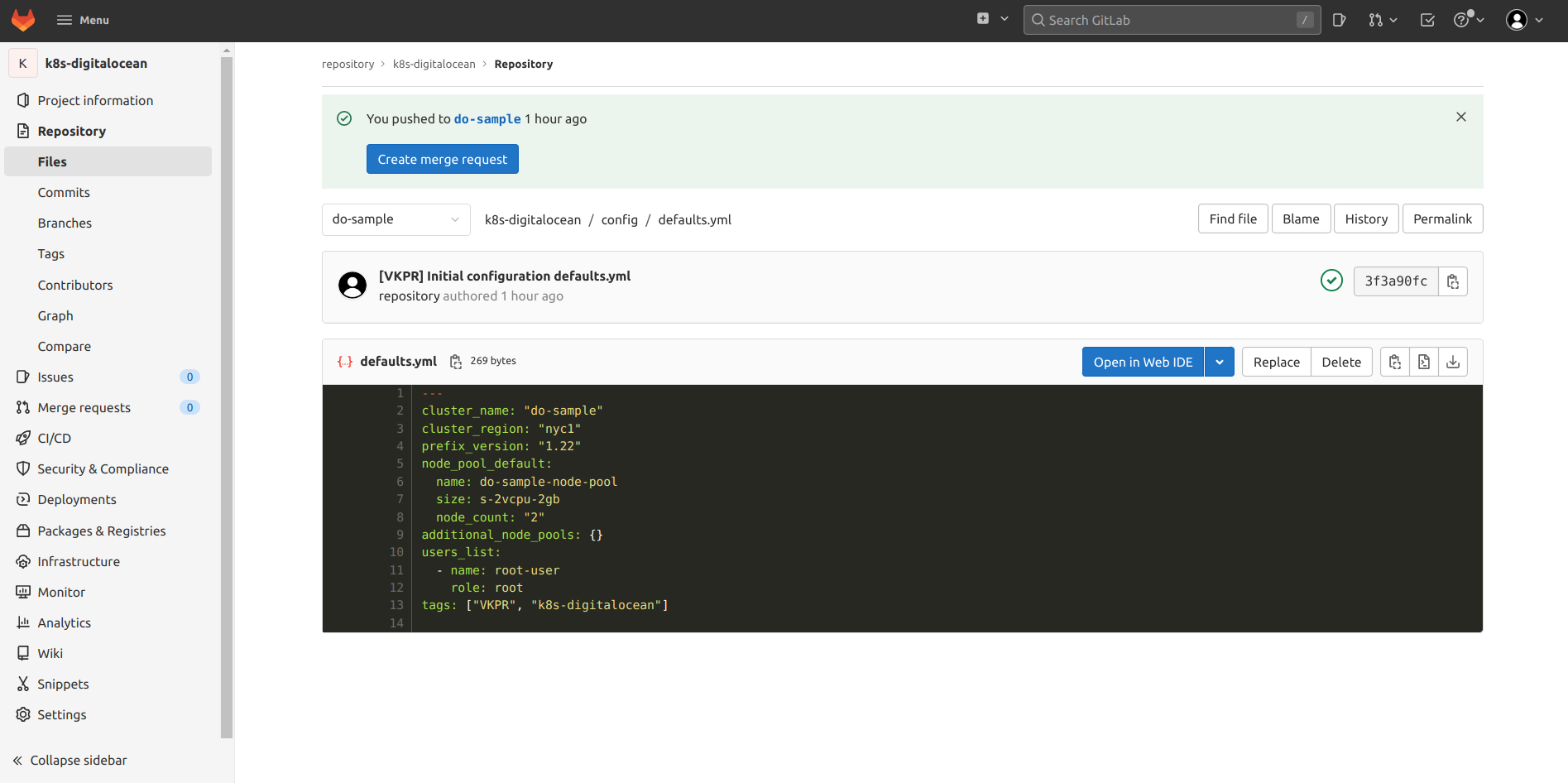
Task: Click the Delete file button
Action: [1341, 362]
